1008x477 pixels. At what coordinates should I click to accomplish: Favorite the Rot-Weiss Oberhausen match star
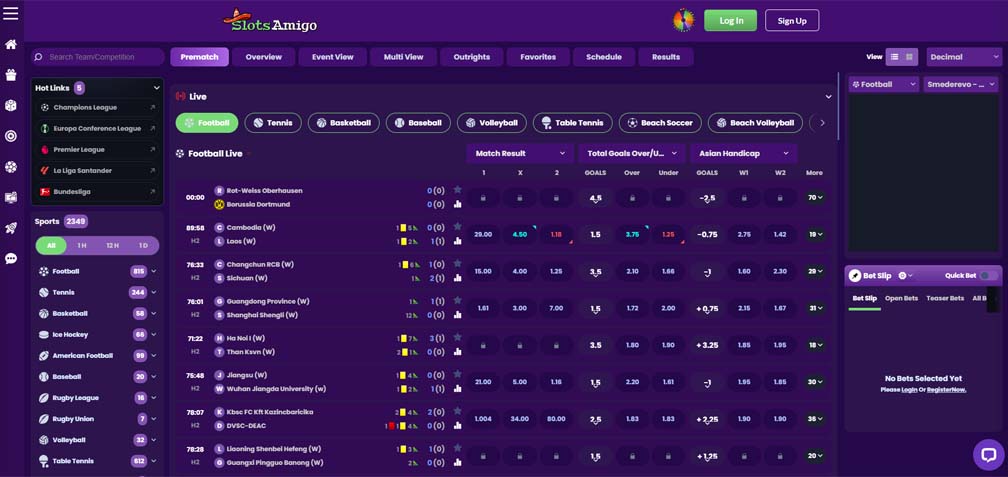(x=458, y=190)
